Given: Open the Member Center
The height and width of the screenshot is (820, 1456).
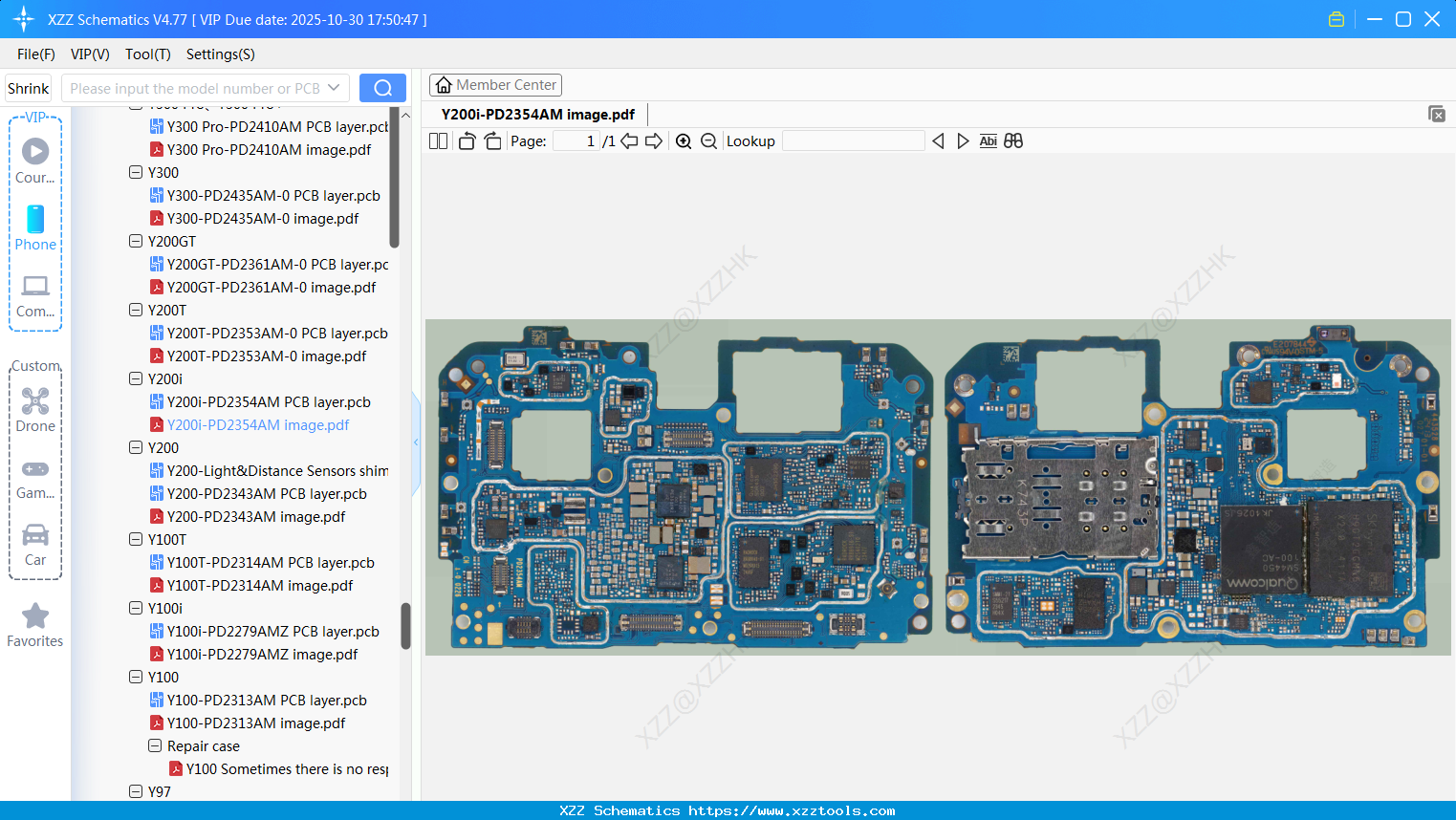Looking at the screenshot, I should pos(495,85).
